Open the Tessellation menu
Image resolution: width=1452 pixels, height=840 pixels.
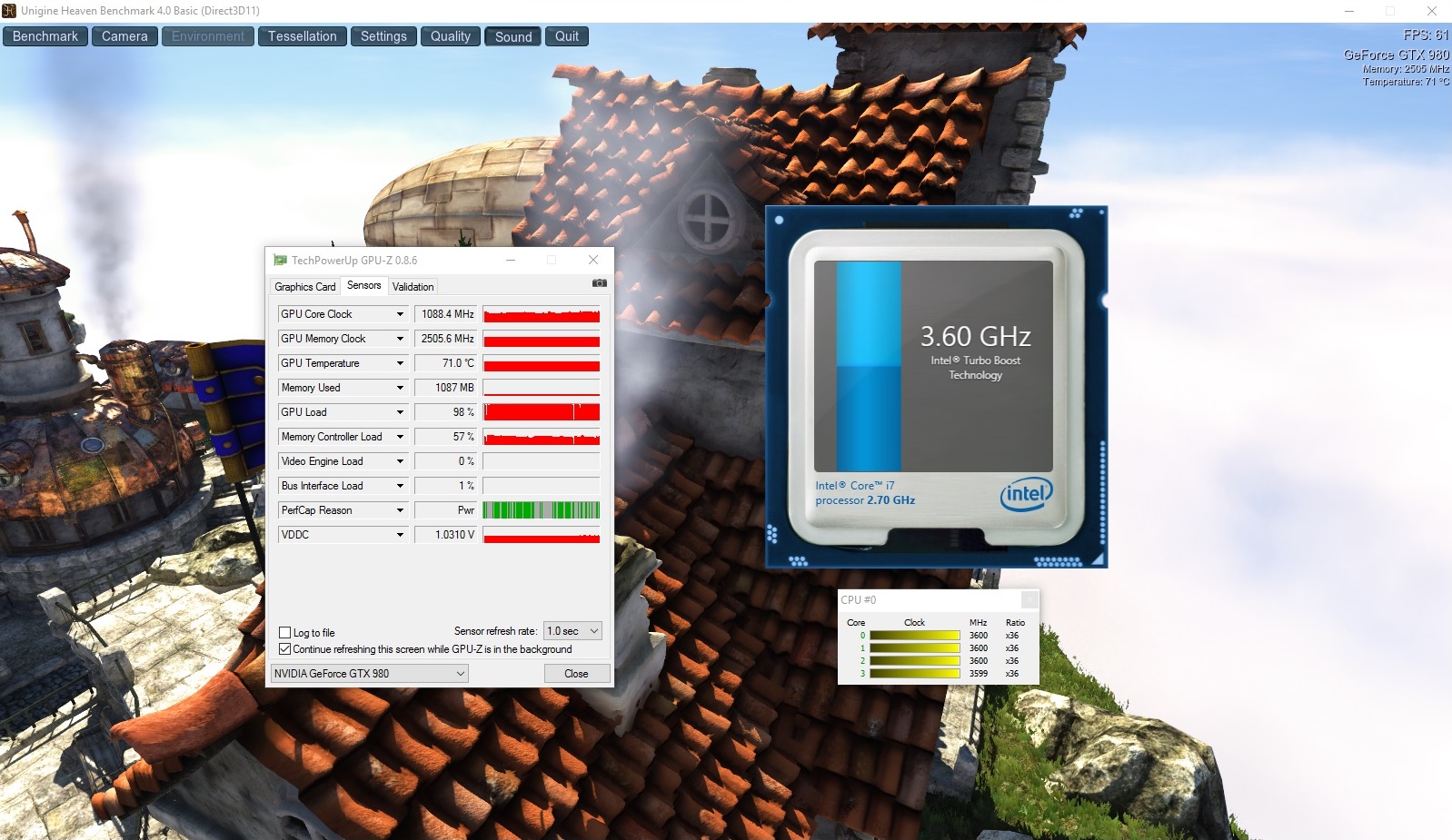(x=303, y=36)
